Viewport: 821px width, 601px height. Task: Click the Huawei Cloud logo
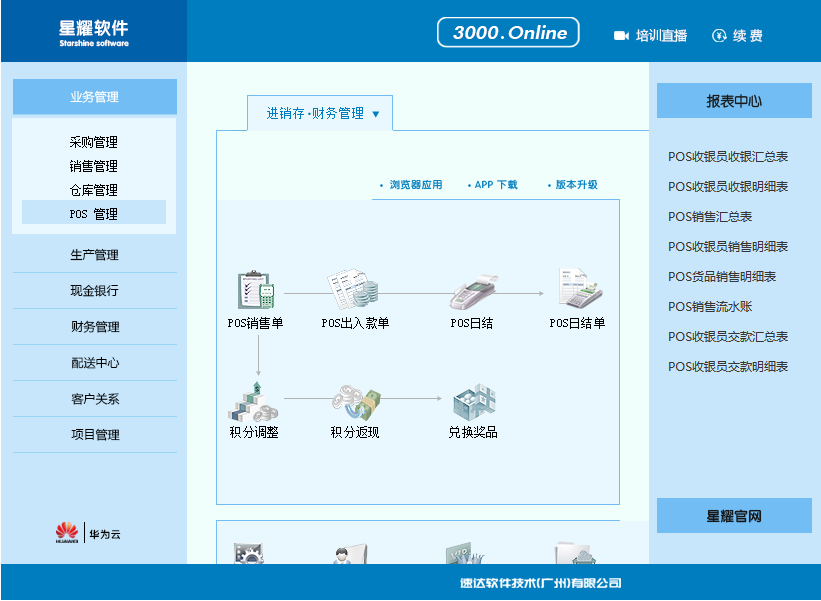pyautogui.click(x=88, y=533)
